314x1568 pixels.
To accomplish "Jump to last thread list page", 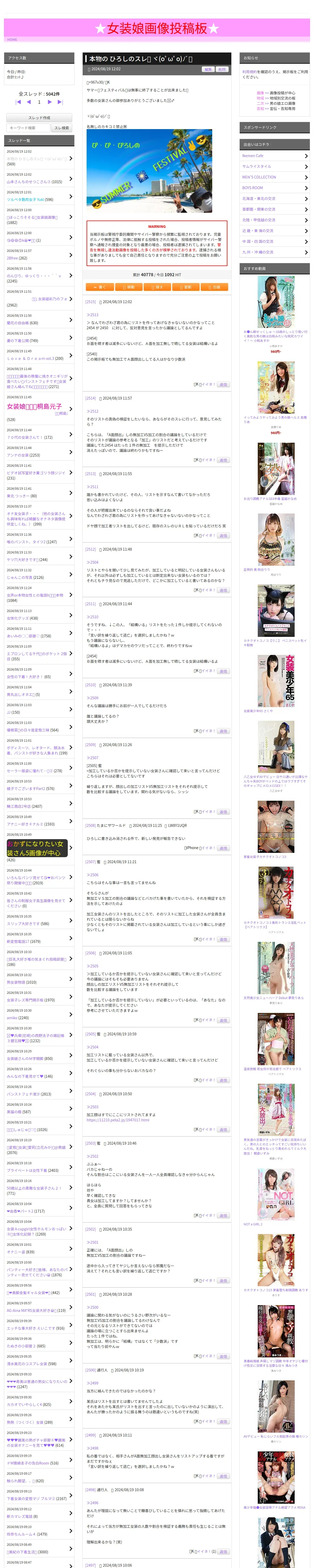I will click(60, 102).
